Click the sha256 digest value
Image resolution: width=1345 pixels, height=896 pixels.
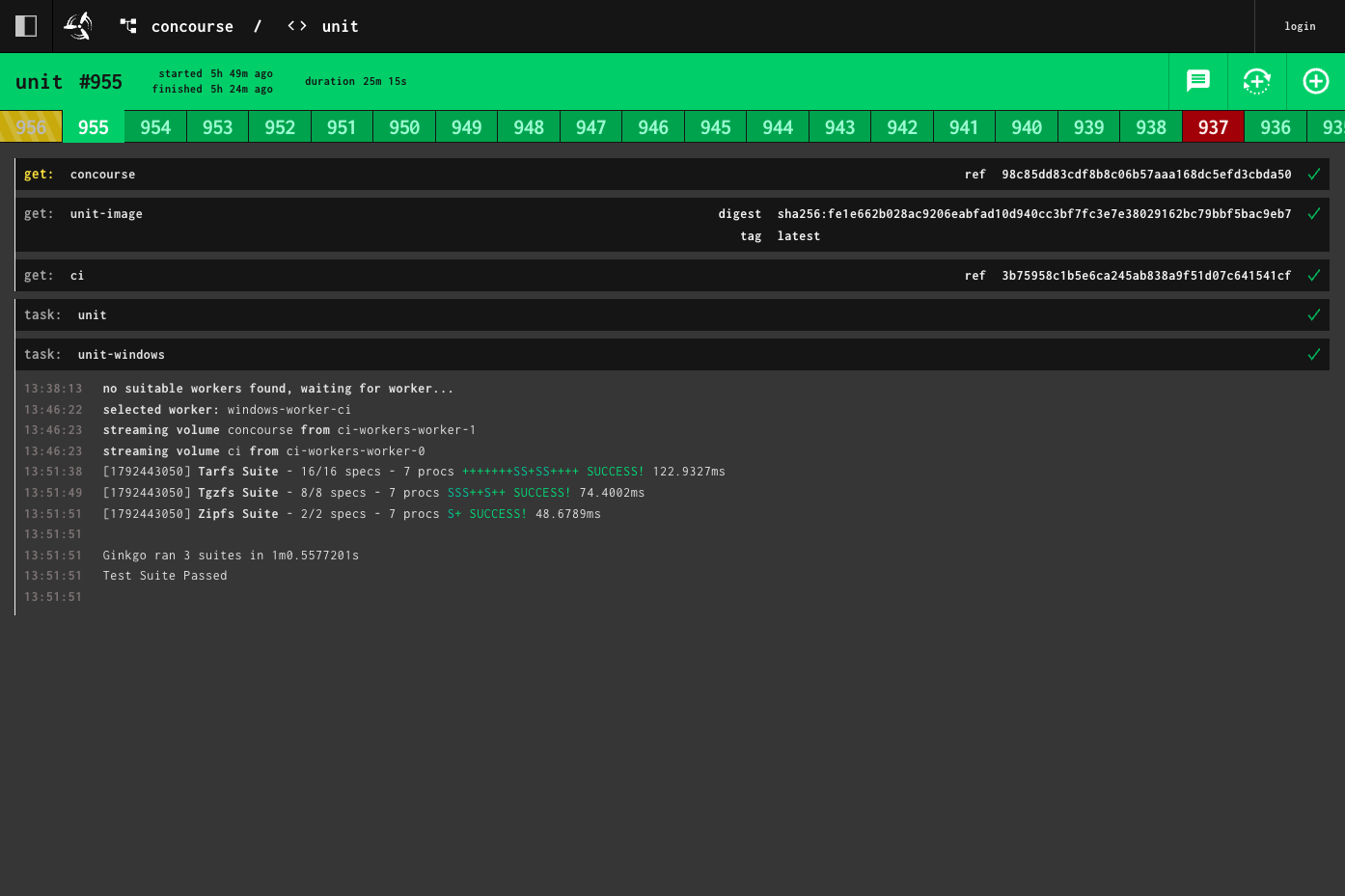[1034, 214]
